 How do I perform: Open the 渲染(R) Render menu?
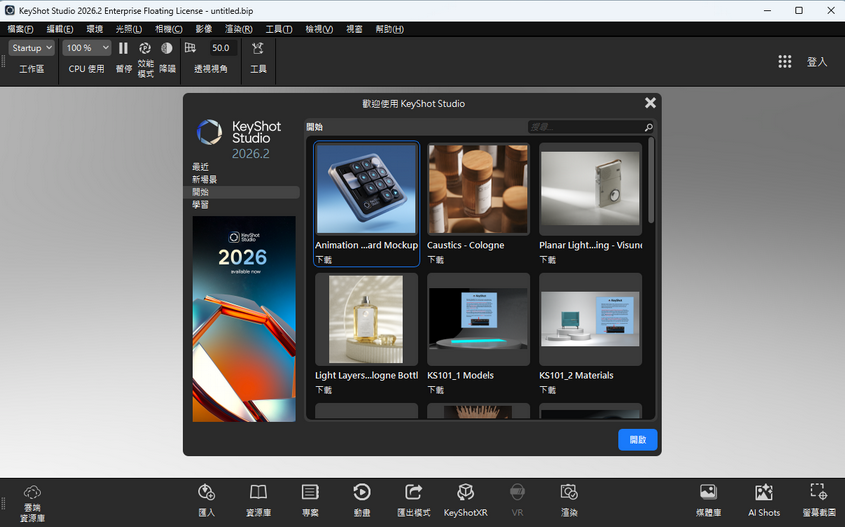tap(239, 29)
